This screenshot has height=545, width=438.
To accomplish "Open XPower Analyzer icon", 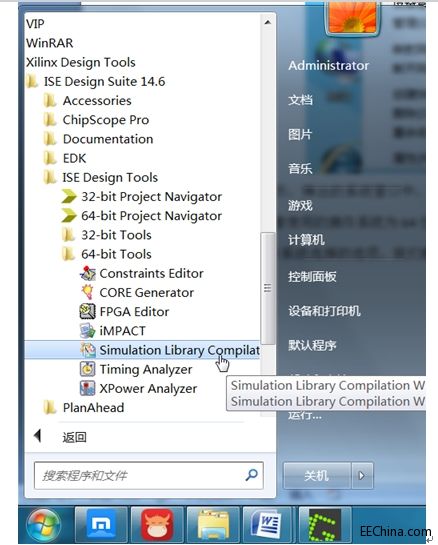I will coord(88,388).
